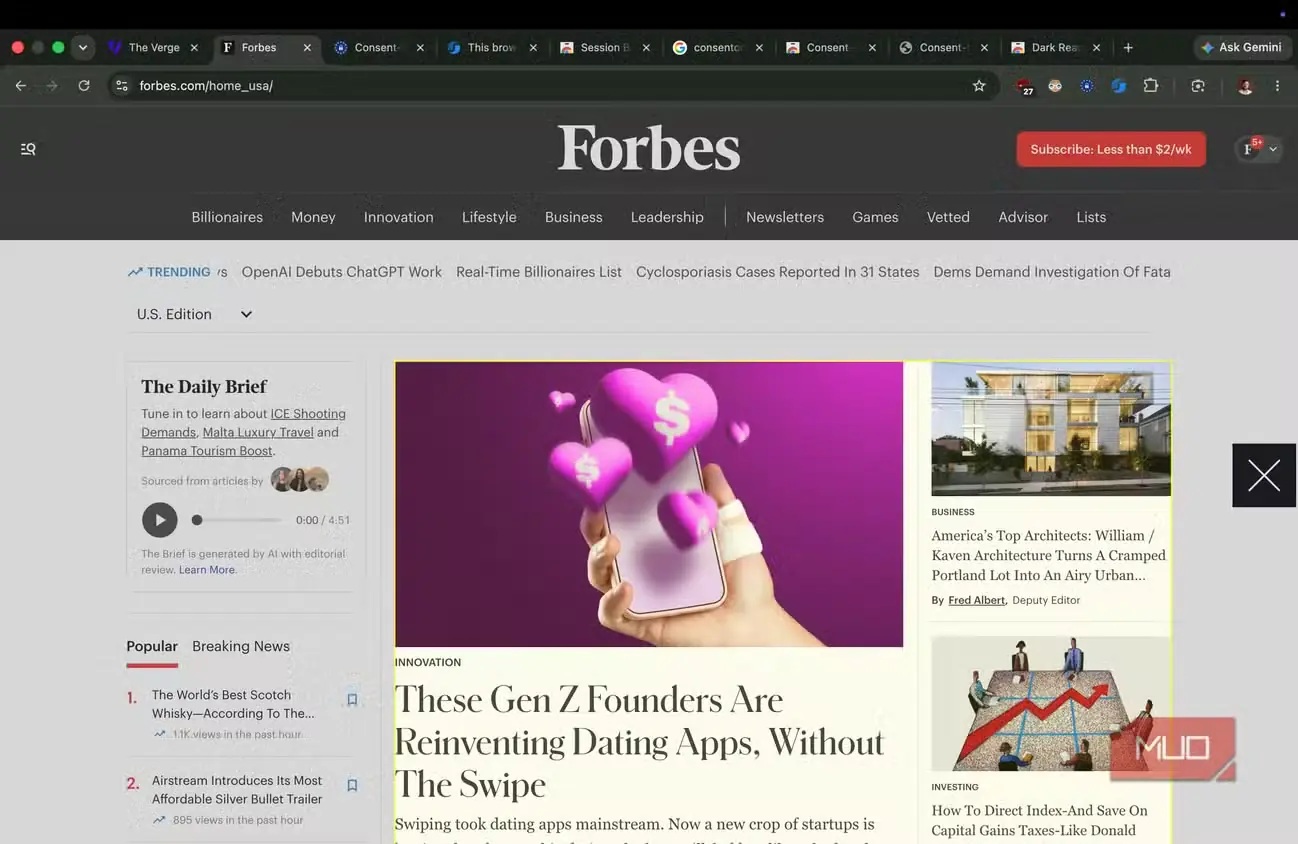1298x844 pixels.
Task: Close the overlay with the X button
Action: (1264, 476)
